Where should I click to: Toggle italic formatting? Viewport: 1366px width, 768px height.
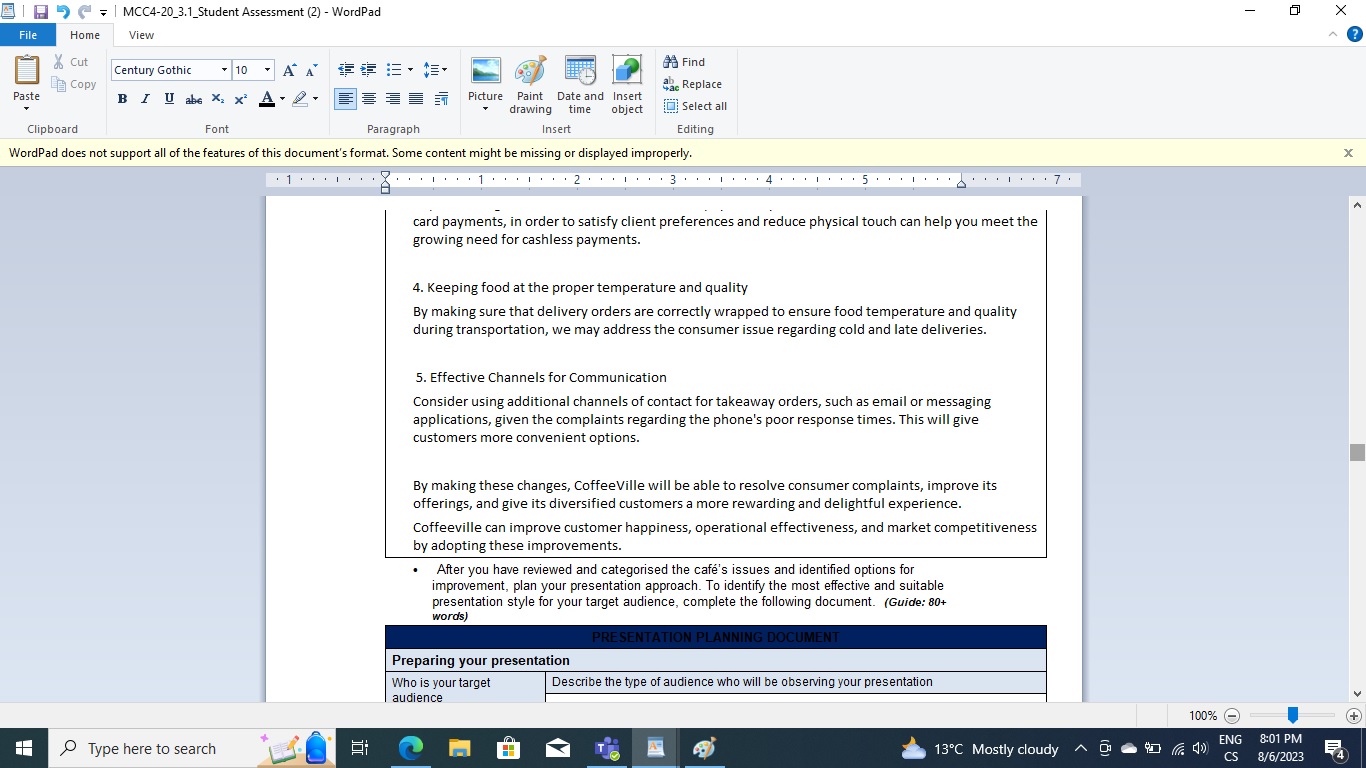pyautogui.click(x=145, y=99)
